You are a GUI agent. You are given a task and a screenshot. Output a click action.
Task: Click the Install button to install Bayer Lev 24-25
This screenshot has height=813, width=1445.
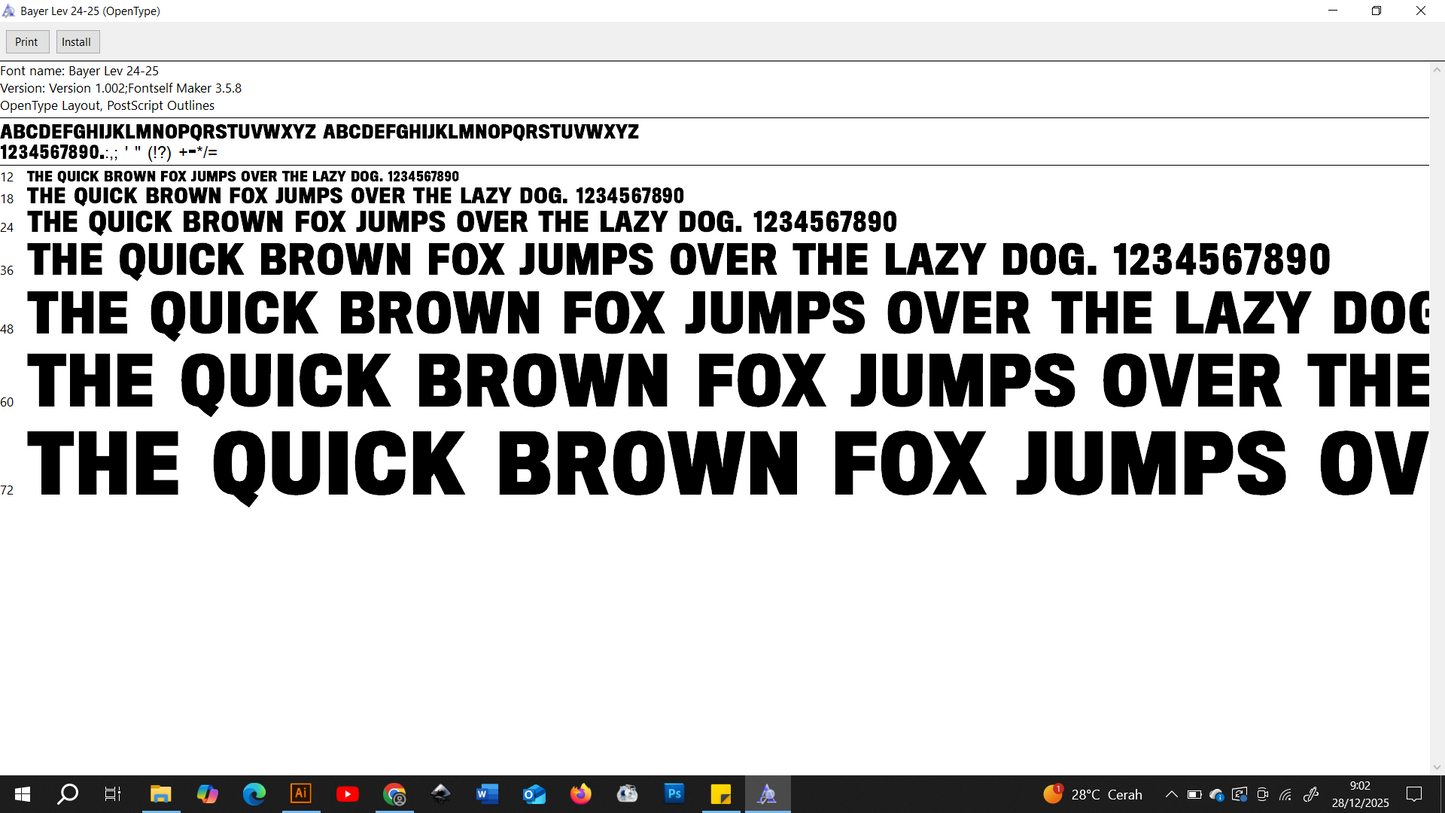pyautogui.click(x=77, y=41)
